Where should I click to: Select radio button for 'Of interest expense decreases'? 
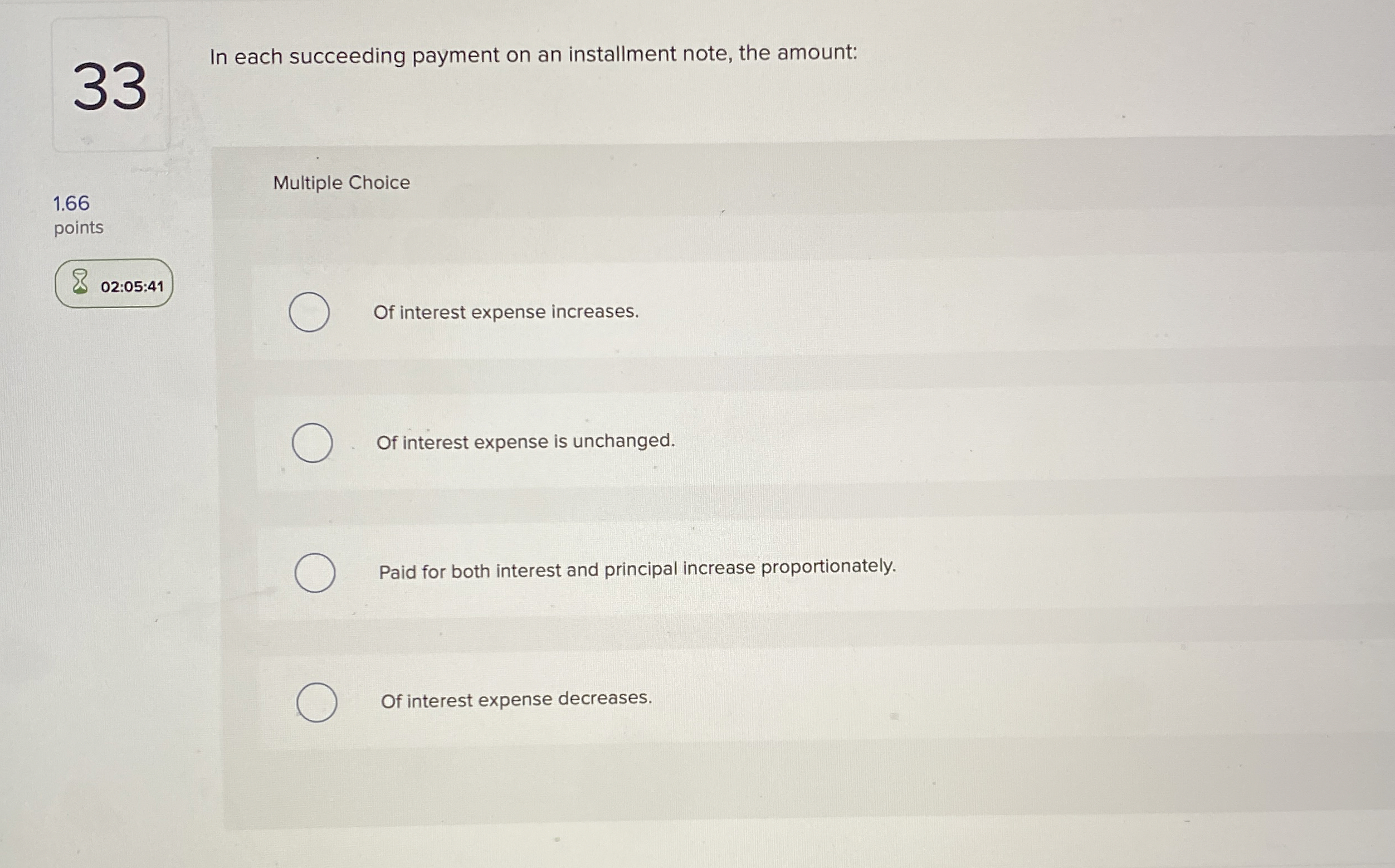pos(316,700)
